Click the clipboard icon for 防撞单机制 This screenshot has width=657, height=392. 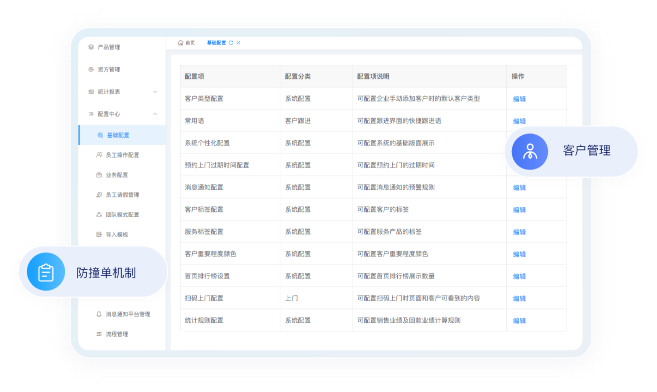[46, 272]
